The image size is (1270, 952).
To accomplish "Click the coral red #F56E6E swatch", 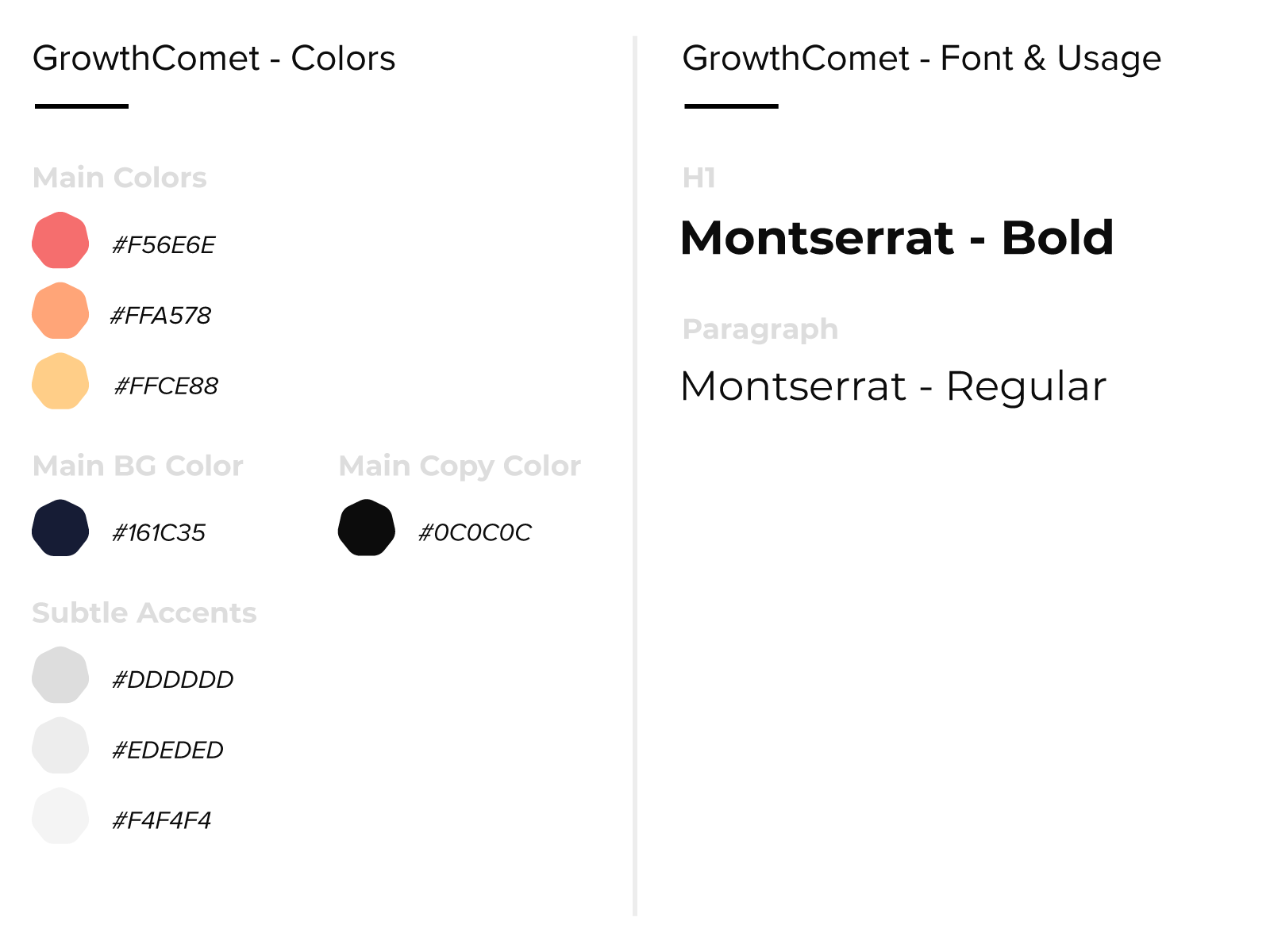I will point(60,240).
